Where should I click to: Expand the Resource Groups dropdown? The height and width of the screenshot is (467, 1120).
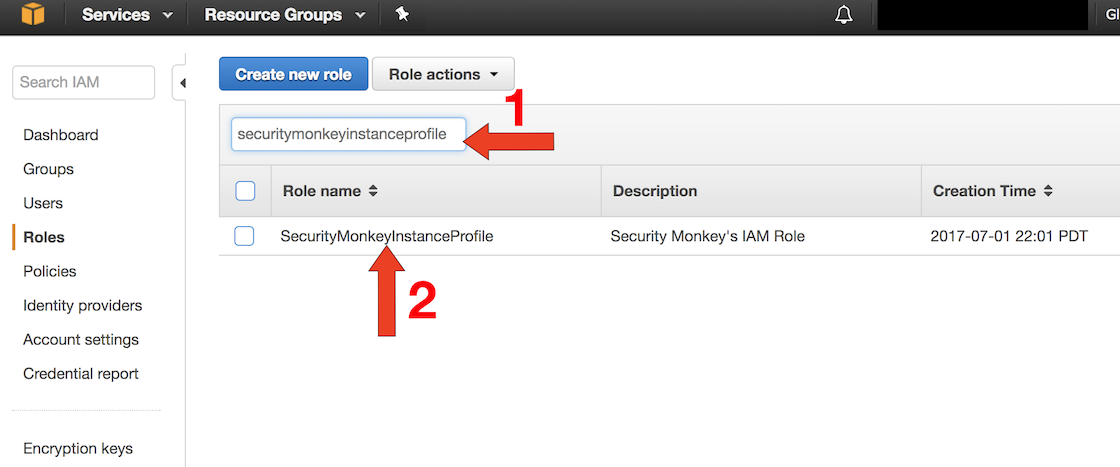(x=285, y=15)
